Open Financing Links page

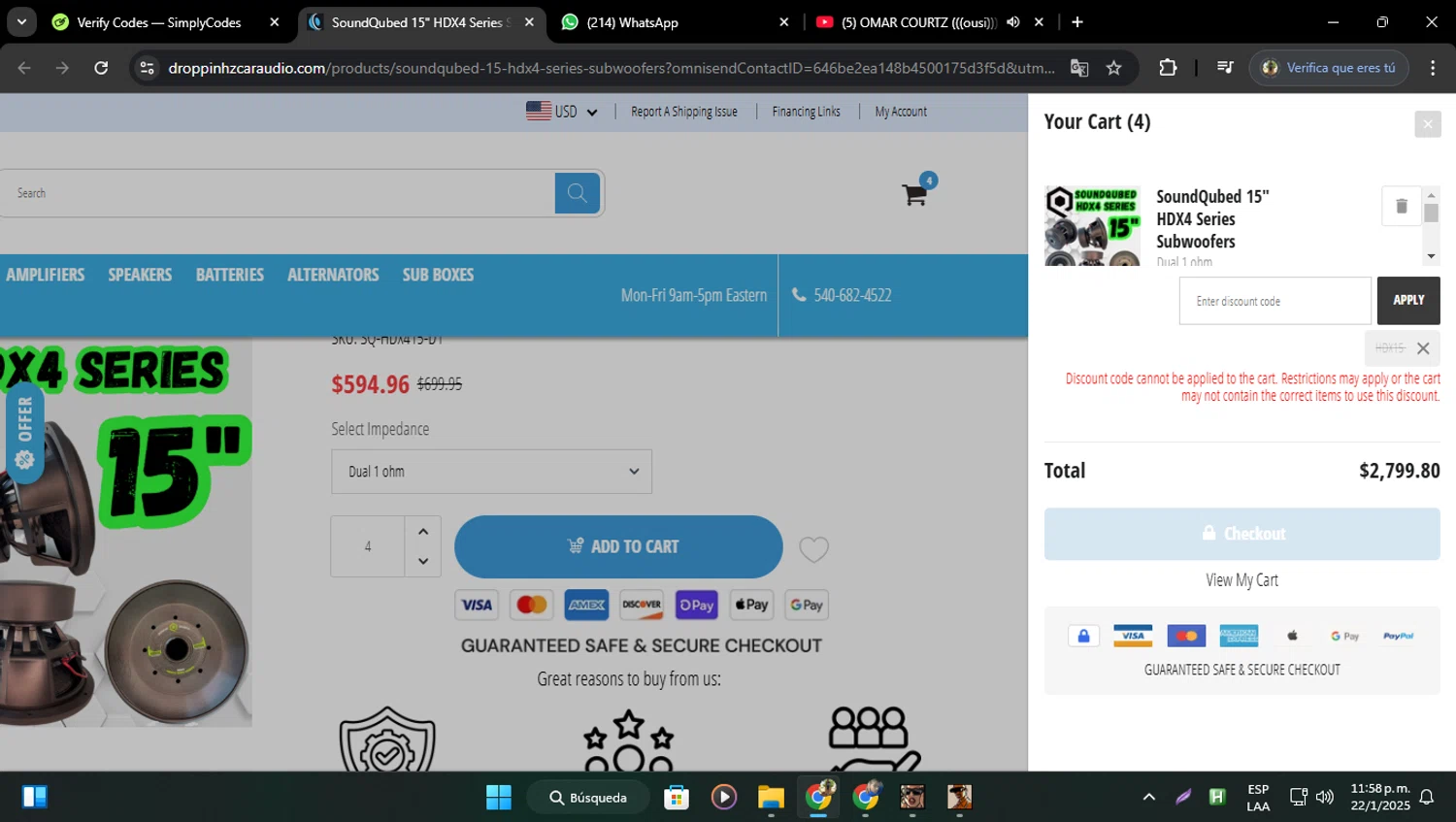pos(806,112)
